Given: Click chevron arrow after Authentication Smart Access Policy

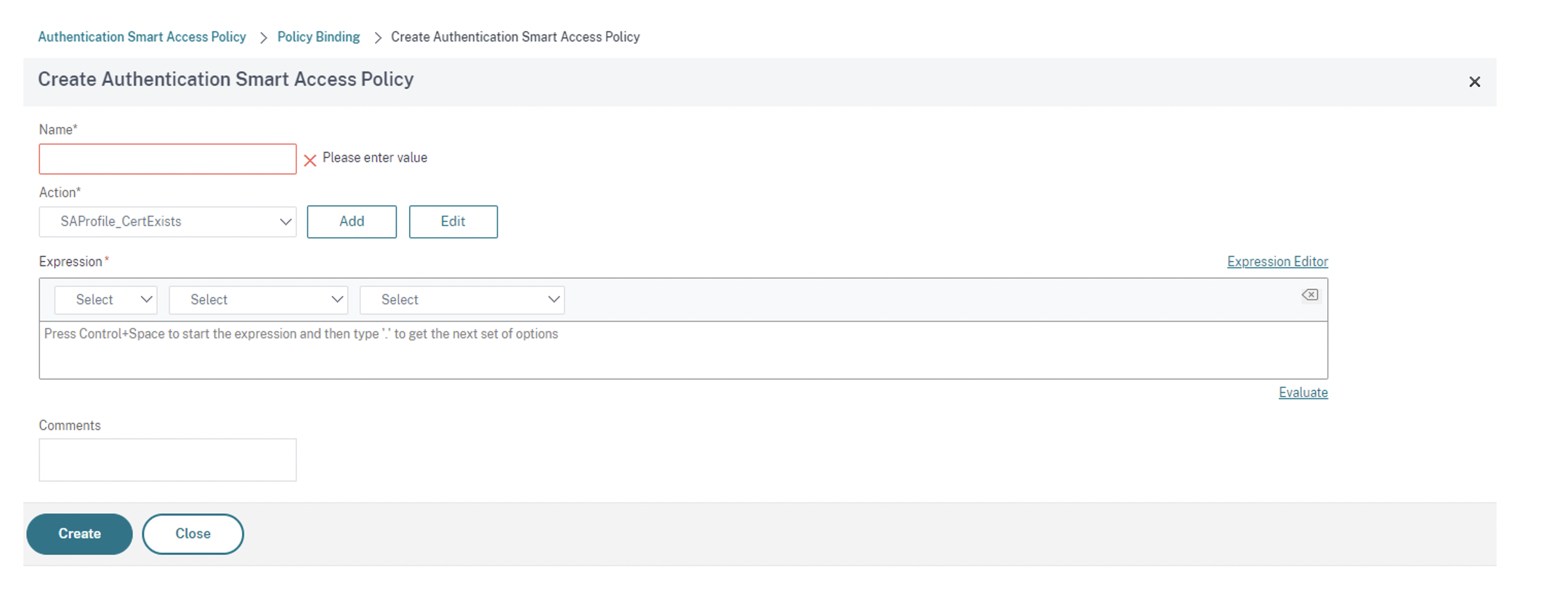Looking at the screenshot, I should pos(263,38).
